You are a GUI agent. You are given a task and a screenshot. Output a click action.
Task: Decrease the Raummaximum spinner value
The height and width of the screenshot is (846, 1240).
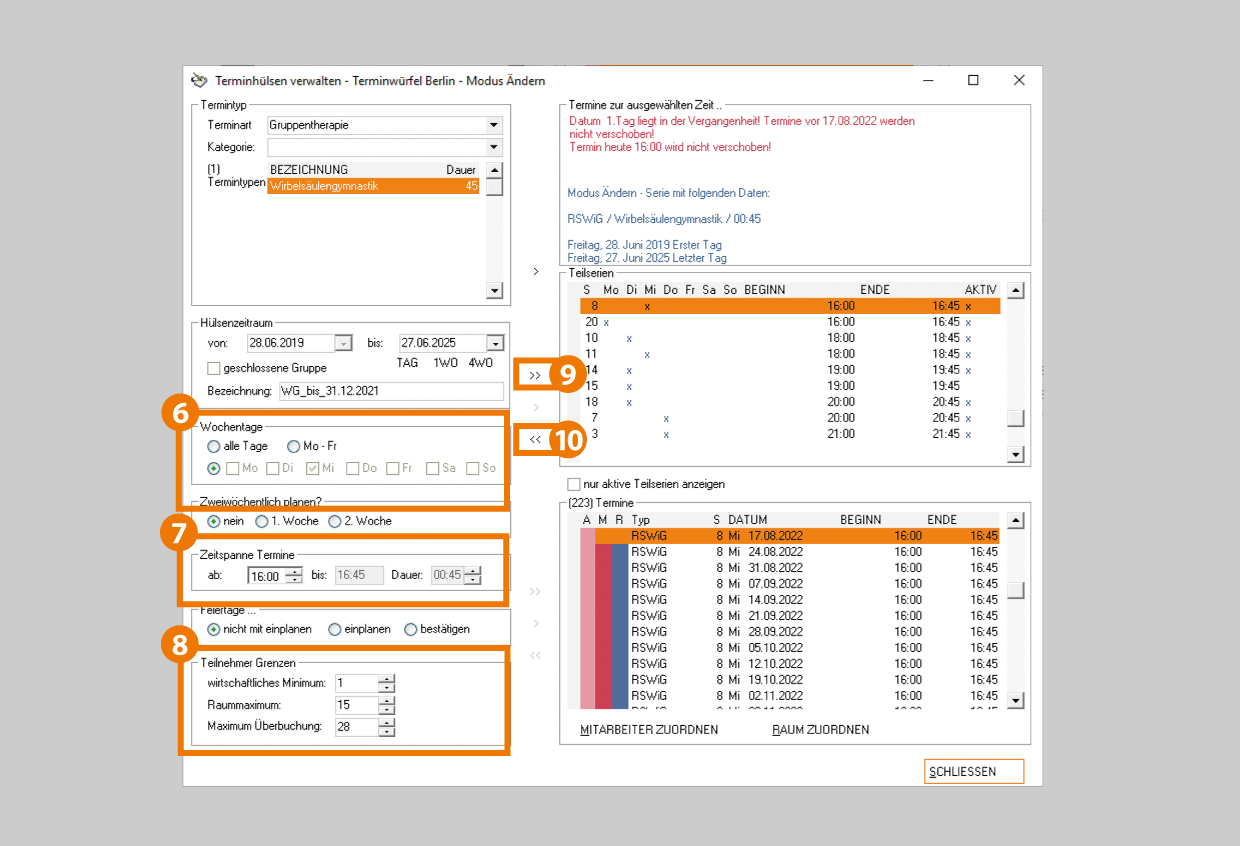tap(387, 710)
